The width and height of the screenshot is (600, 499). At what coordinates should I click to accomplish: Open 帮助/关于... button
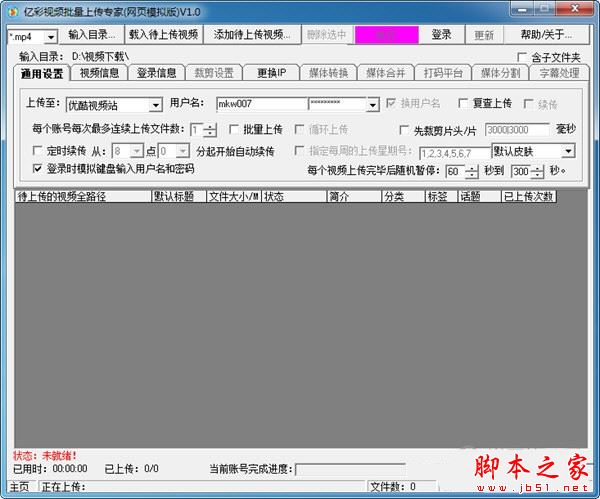[x=546, y=35]
